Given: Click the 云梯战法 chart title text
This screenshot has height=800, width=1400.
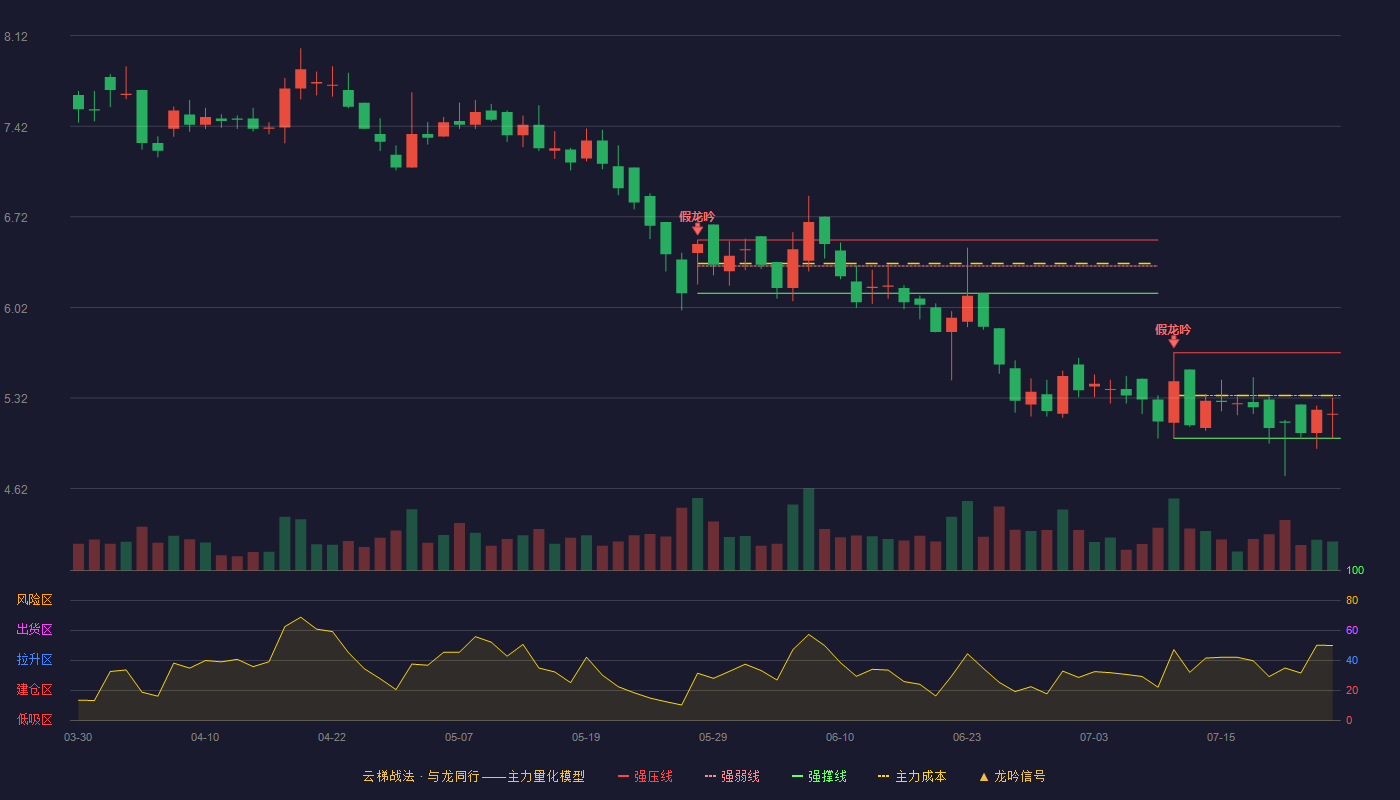Looking at the screenshot, I should click(388, 776).
